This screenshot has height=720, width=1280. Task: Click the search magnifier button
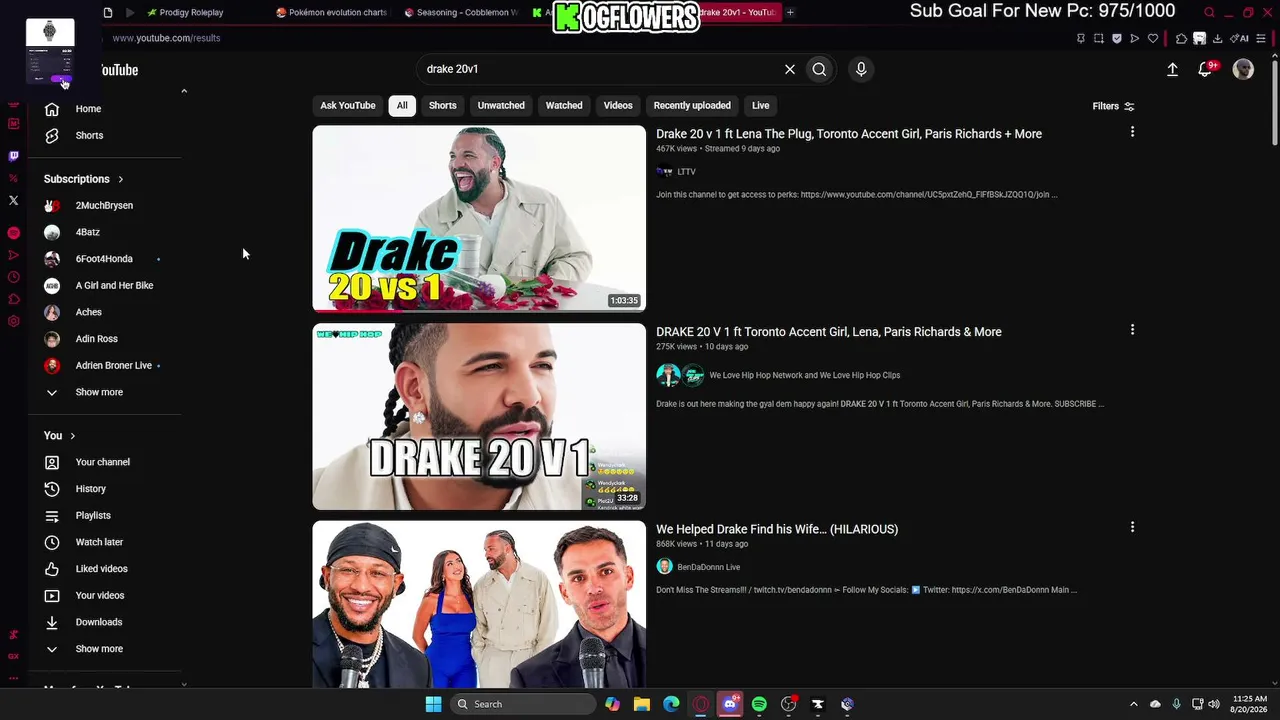[x=819, y=69]
